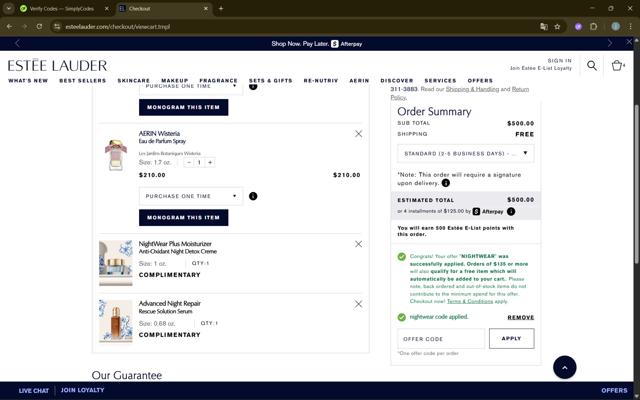Go to next promo banner with right arrow

tap(610, 44)
